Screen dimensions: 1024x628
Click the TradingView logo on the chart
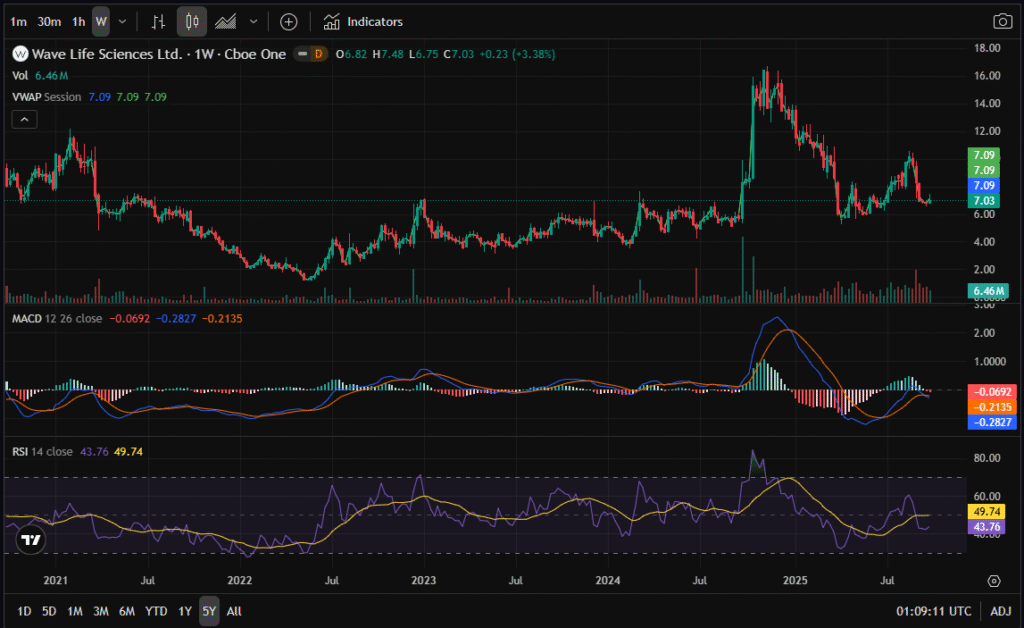pos(31,539)
